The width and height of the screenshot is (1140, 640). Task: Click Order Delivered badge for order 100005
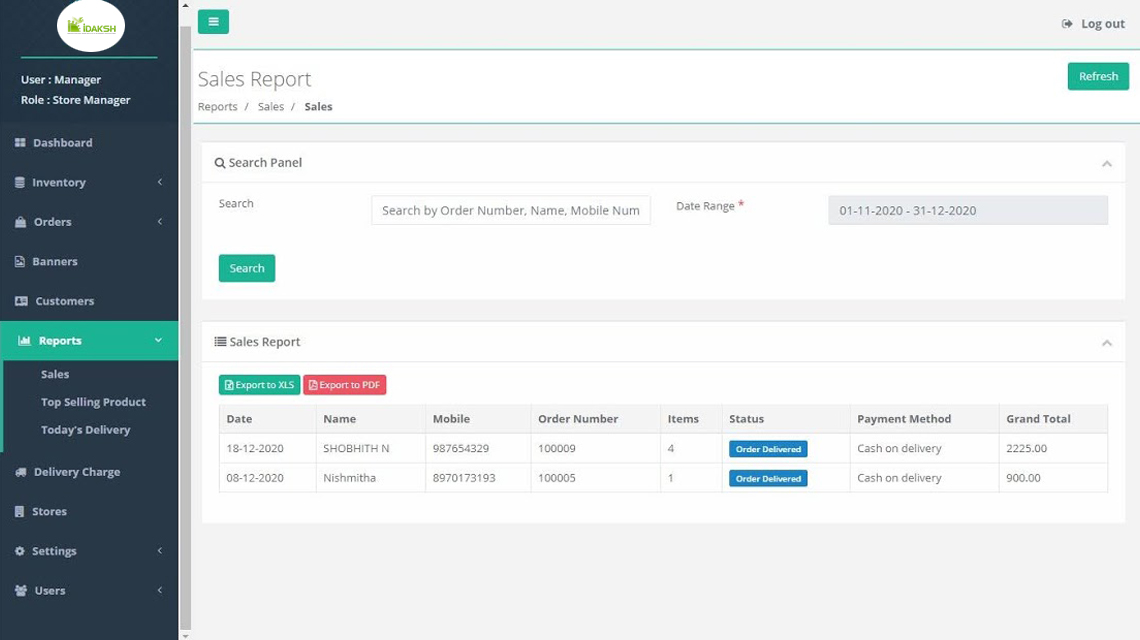coord(768,479)
